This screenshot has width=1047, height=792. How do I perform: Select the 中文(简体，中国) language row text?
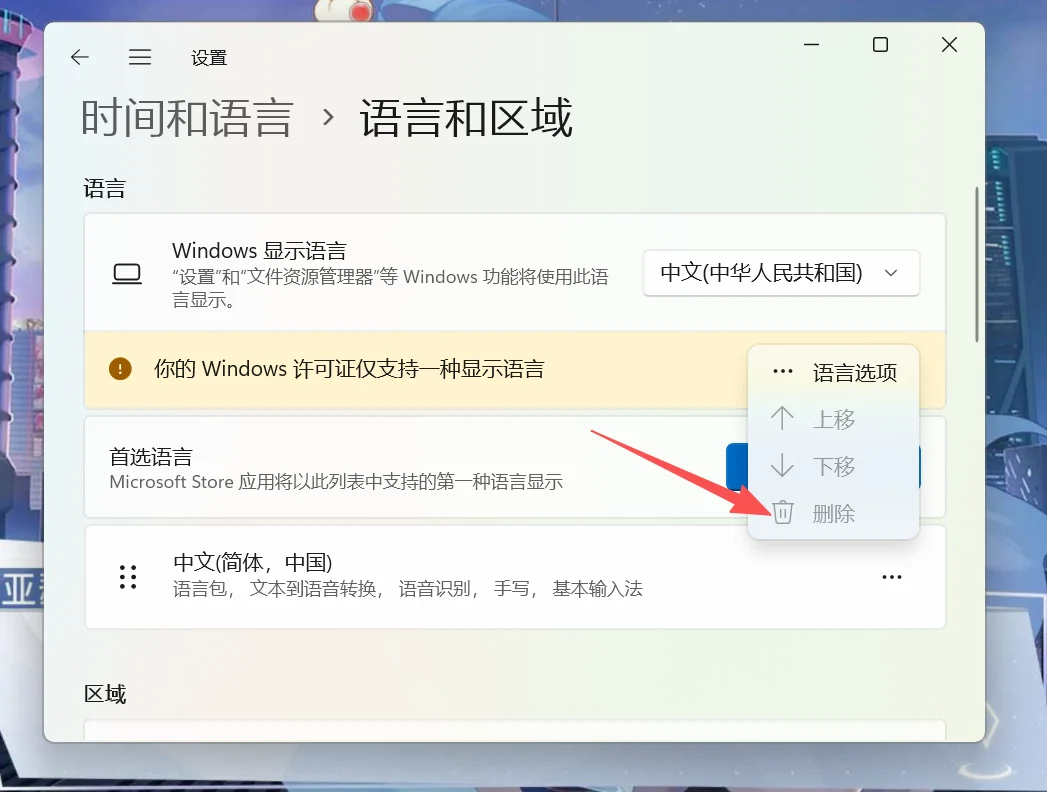(x=252, y=562)
